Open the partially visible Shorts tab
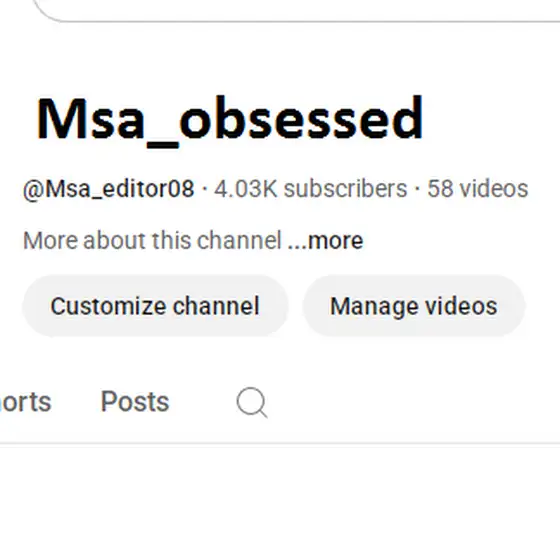 click(x=25, y=402)
